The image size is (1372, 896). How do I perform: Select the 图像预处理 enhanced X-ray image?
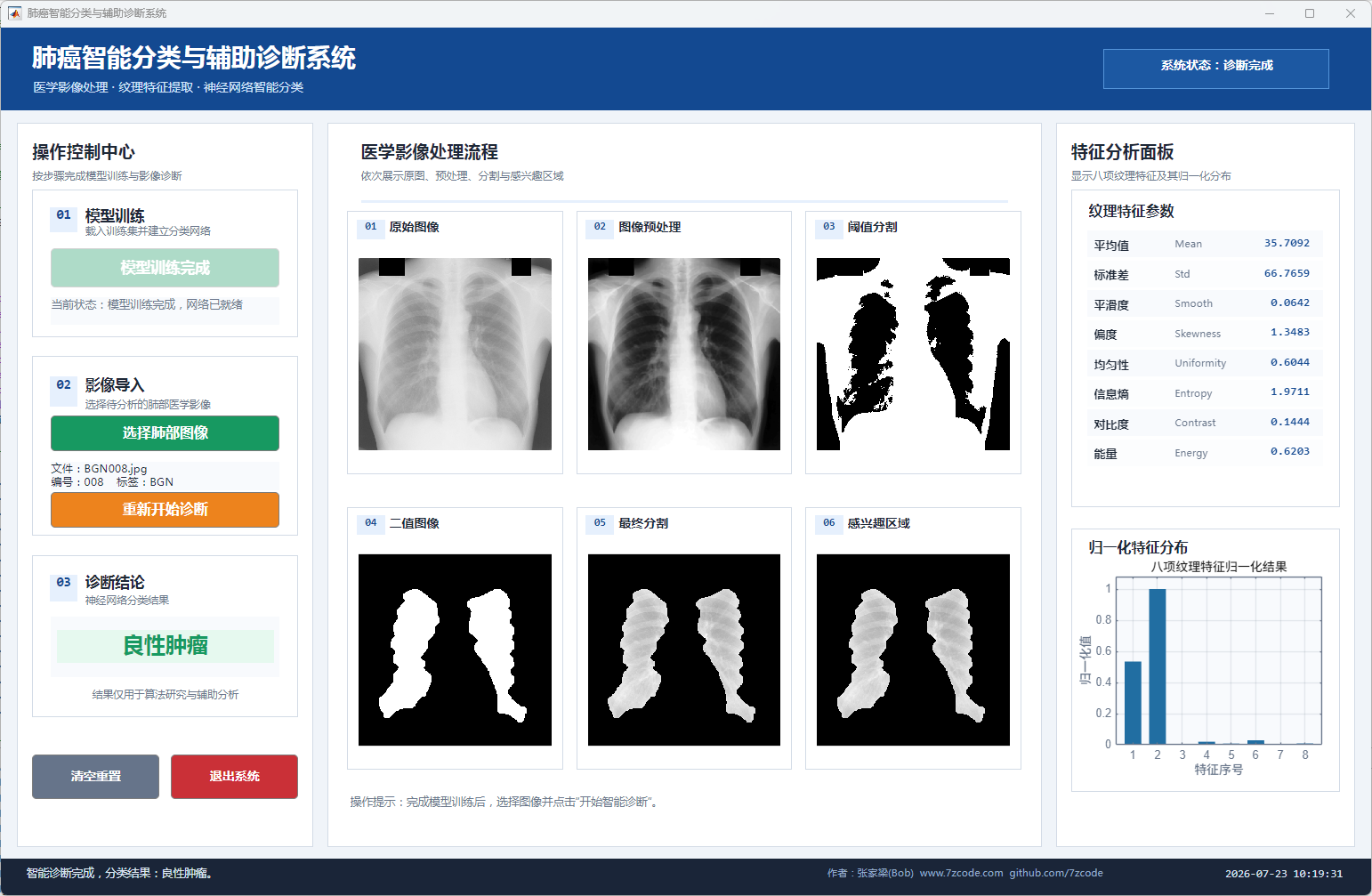684,354
